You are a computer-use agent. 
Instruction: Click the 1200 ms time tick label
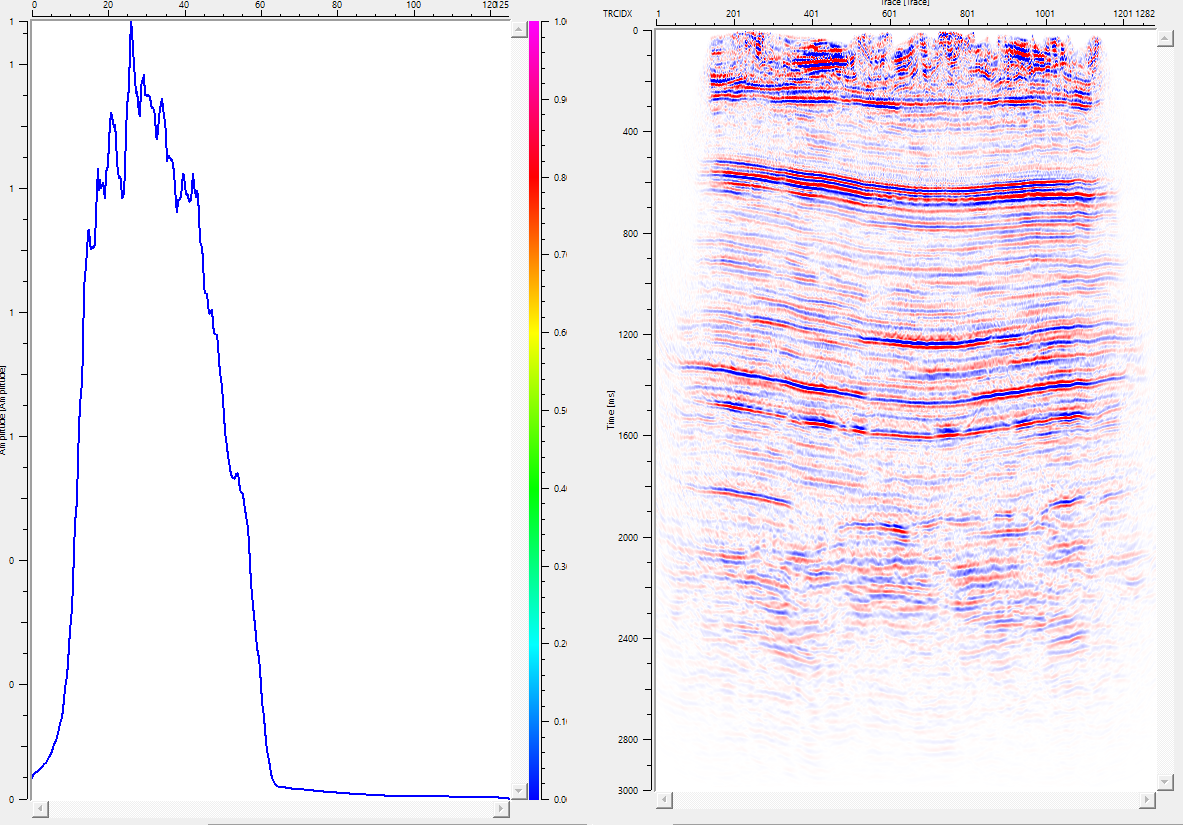pos(628,334)
